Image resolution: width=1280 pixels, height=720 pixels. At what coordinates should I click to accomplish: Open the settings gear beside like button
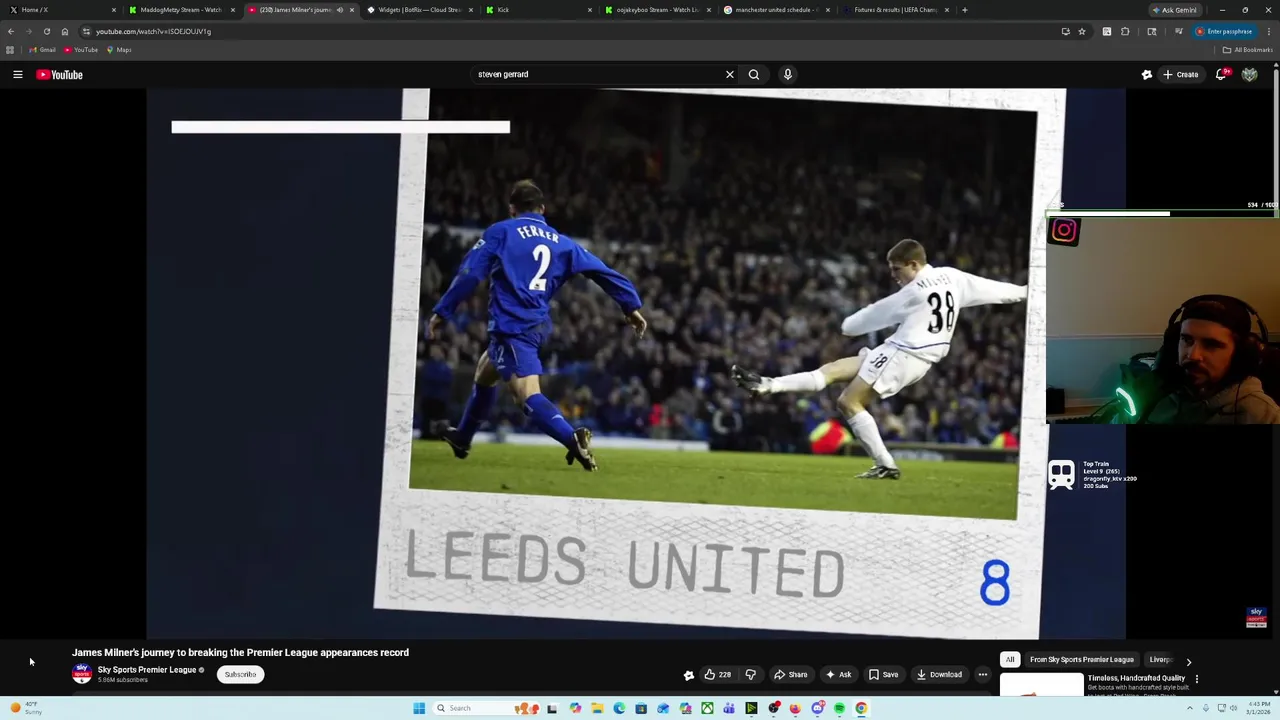tap(688, 675)
